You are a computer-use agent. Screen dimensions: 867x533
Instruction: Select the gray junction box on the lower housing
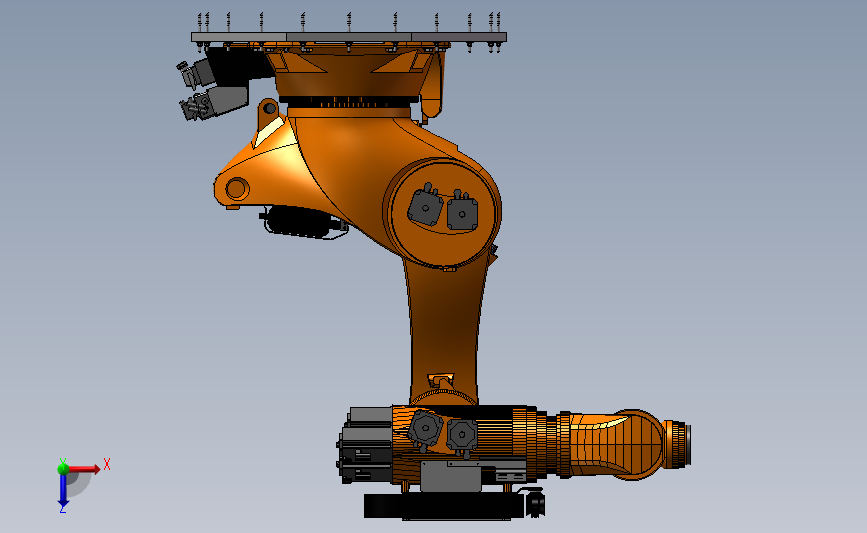pos(451,477)
